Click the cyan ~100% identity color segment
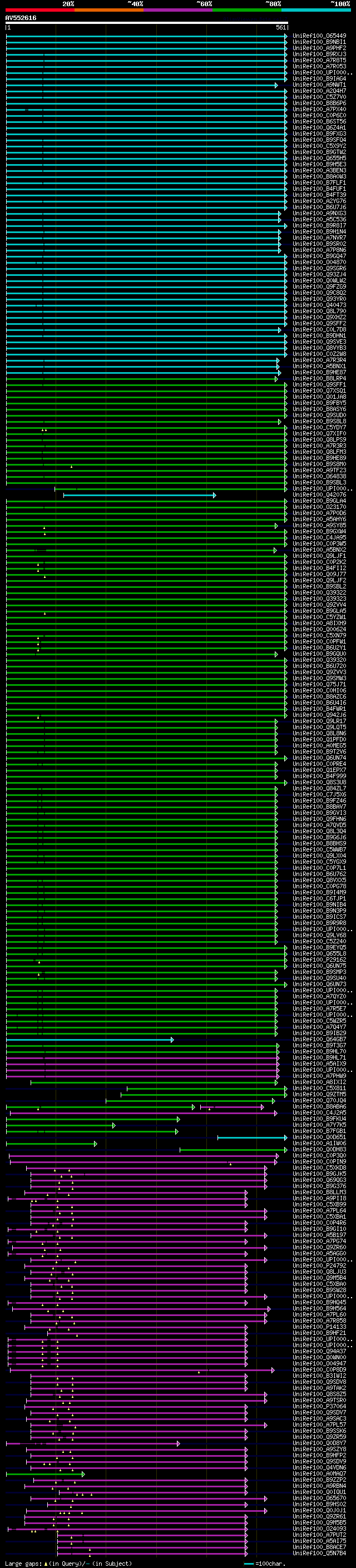 (316, 10)
